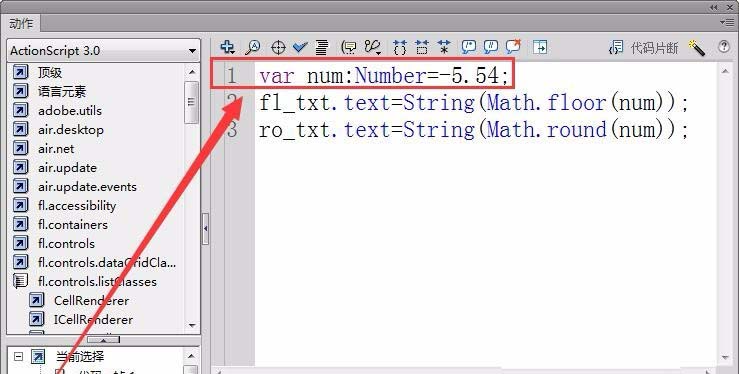Viewport: 739px width, 374px height.
Task: Open air.update package entry
Action: point(67,168)
